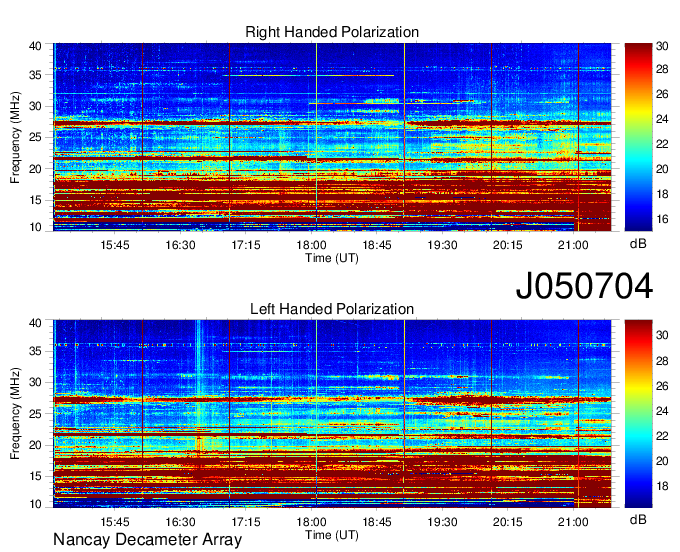
Task: Click the Nancay Decameter Array caption
Action: (147, 540)
